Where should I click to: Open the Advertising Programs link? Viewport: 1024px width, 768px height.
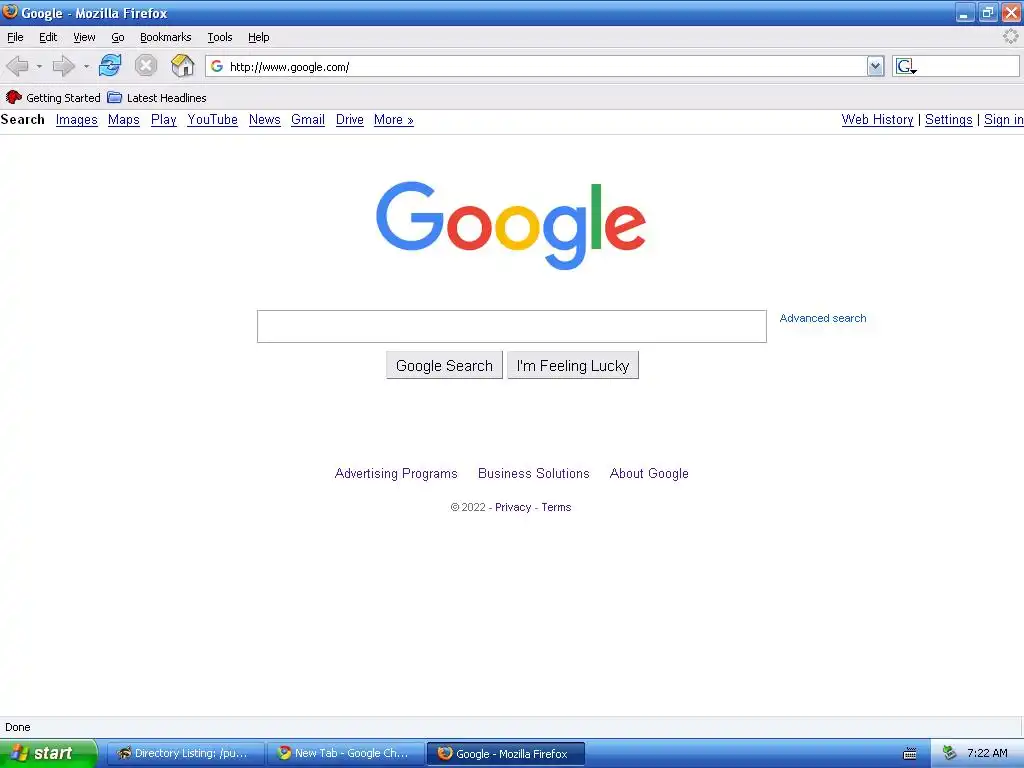(x=396, y=473)
